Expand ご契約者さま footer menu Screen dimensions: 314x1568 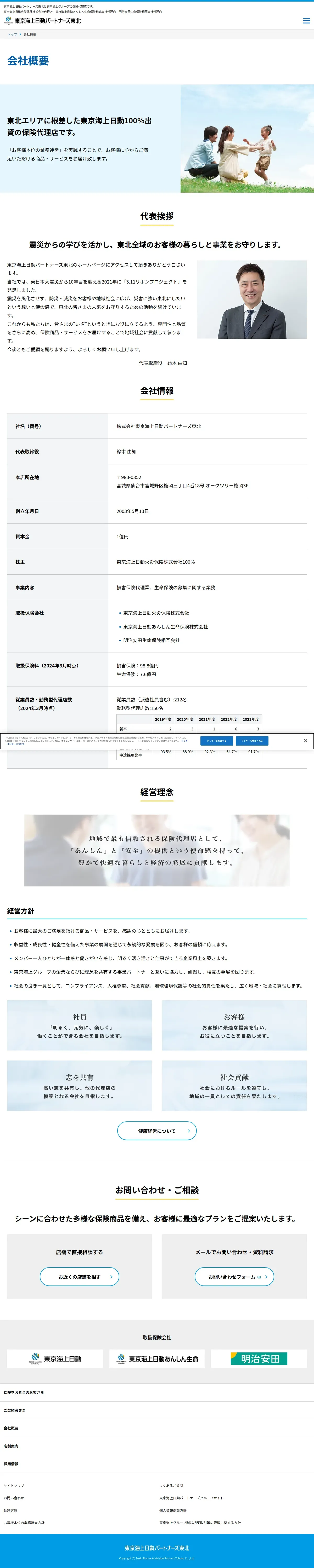pyautogui.click(x=157, y=1410)
